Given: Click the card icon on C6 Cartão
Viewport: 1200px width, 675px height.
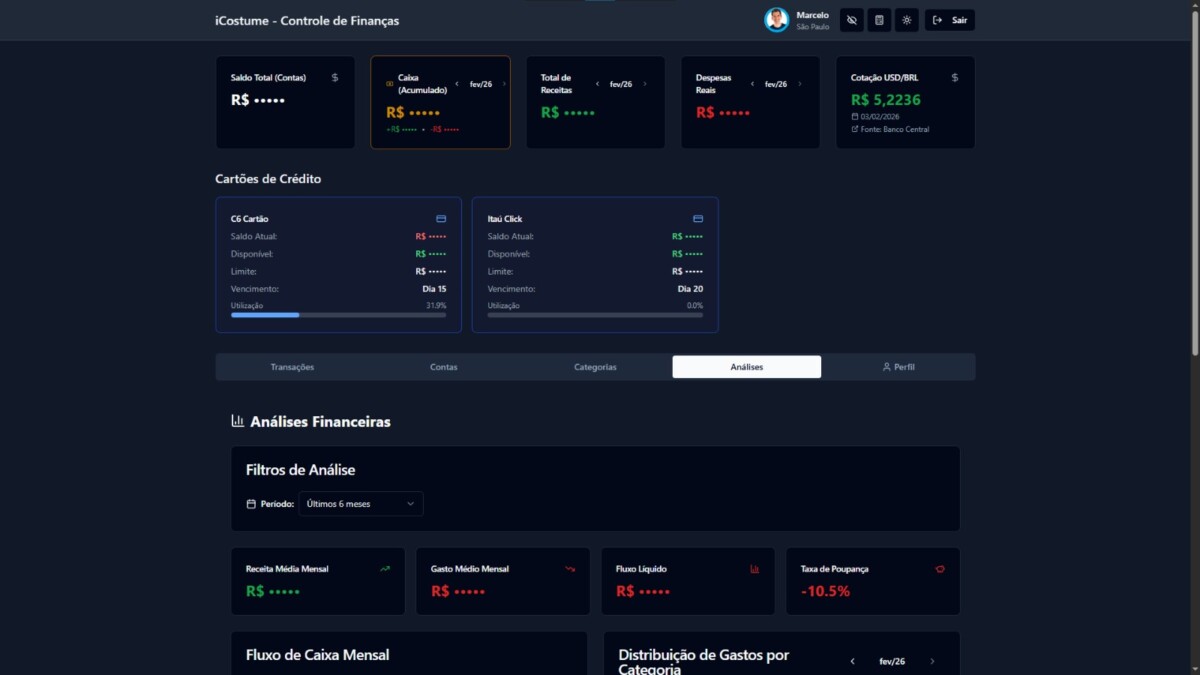Looking at the screenshot, I should [x=441, y=219].
